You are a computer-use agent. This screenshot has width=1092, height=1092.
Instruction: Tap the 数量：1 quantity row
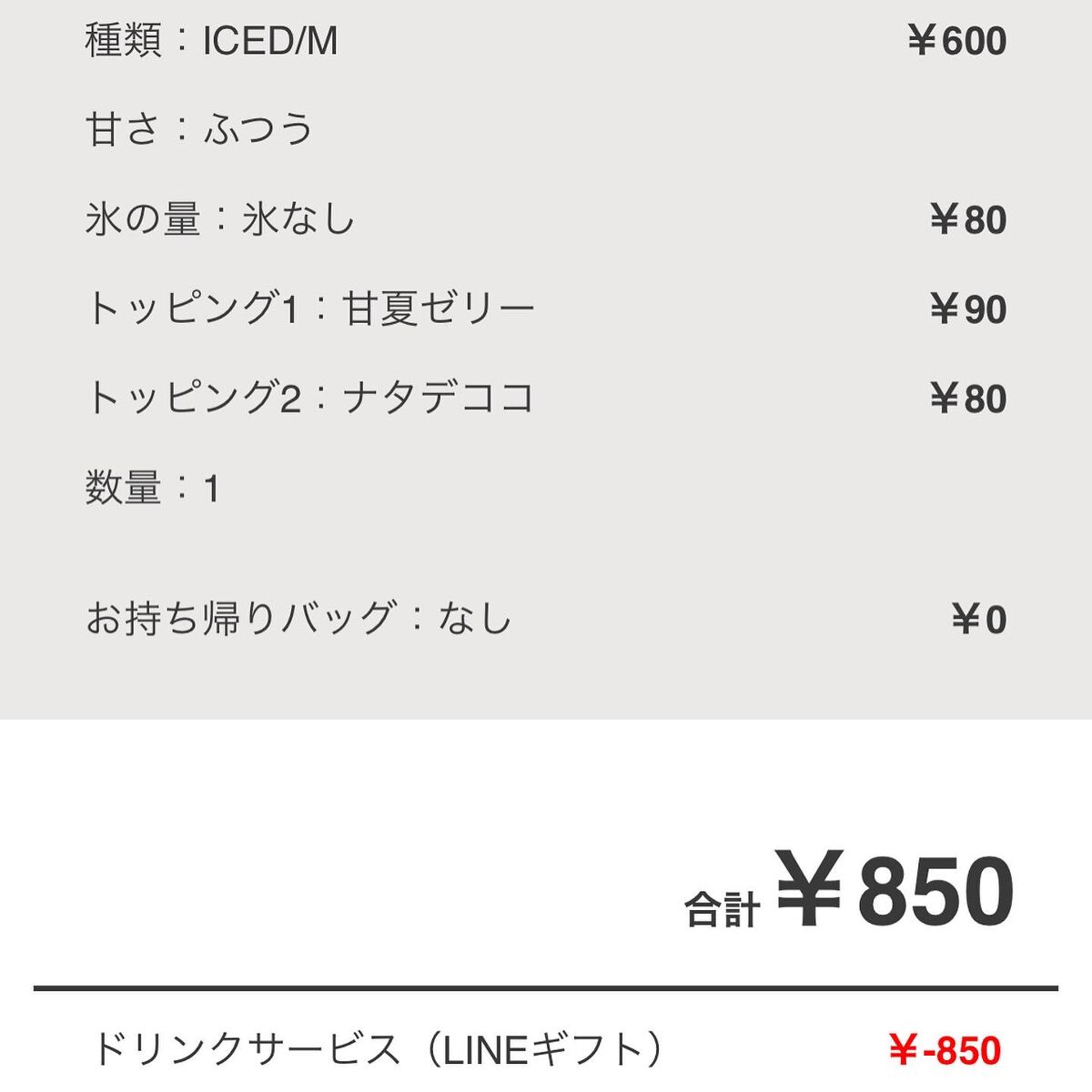click(153, 489)
